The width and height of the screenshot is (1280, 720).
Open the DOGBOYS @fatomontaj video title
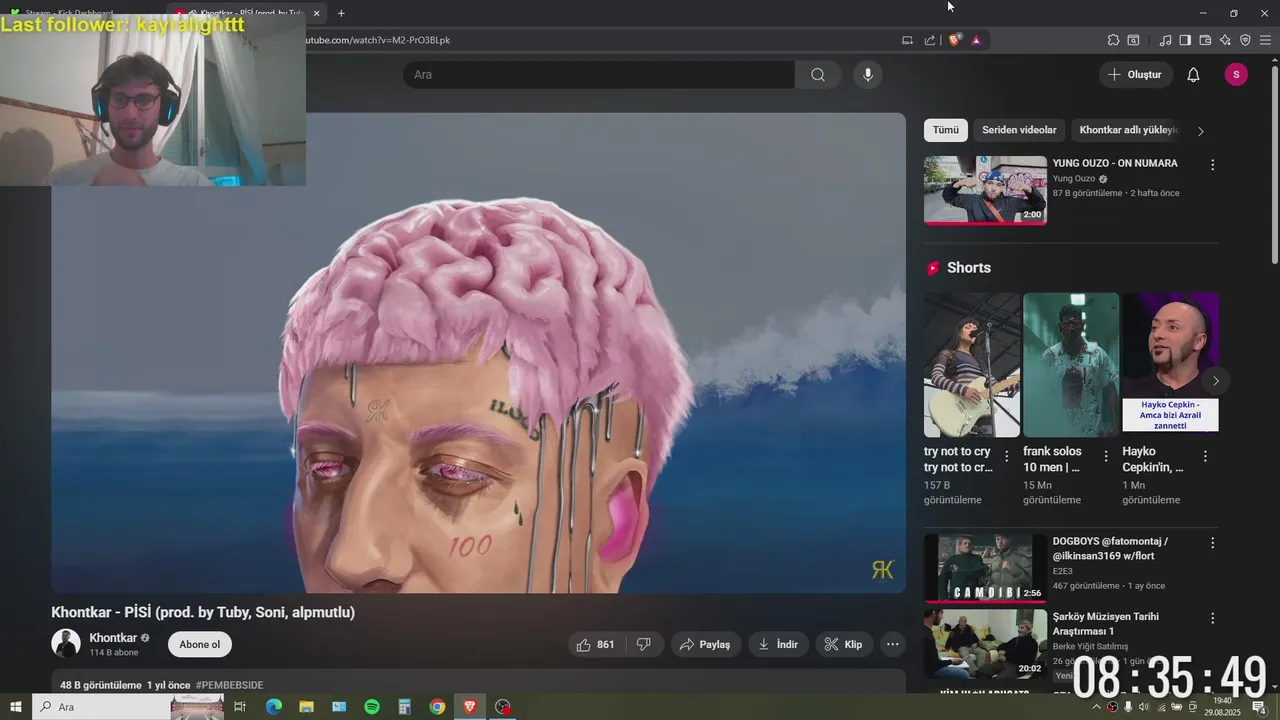[x=1110, y=548]
